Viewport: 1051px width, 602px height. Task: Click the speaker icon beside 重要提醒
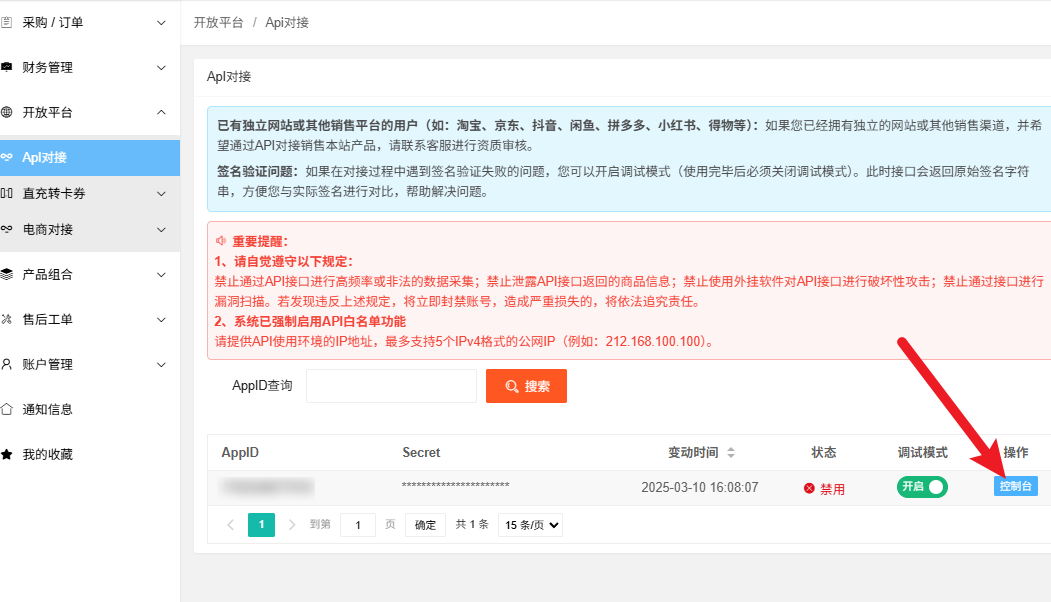click(x=221, y=241)
